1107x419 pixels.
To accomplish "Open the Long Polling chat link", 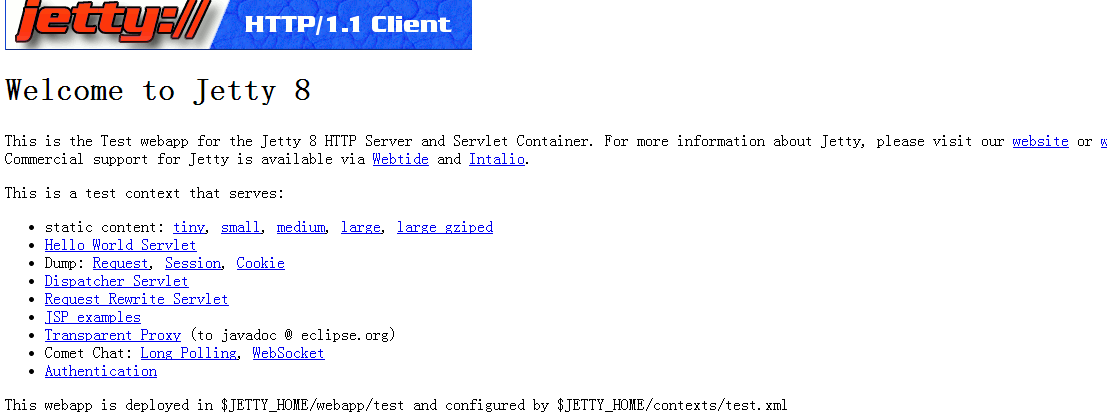I will pos(189,353).
